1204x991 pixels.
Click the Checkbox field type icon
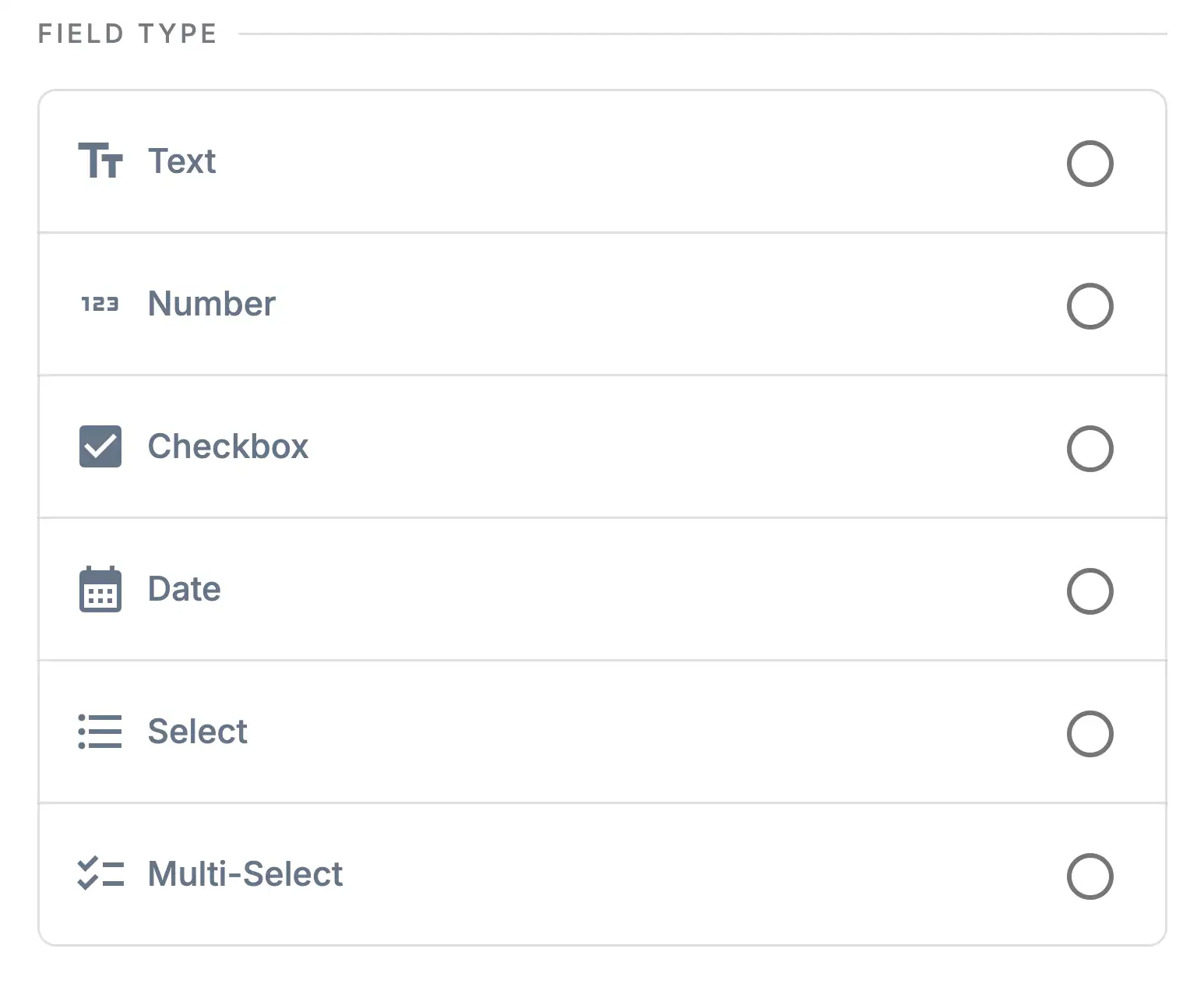(x=100, y=446)
